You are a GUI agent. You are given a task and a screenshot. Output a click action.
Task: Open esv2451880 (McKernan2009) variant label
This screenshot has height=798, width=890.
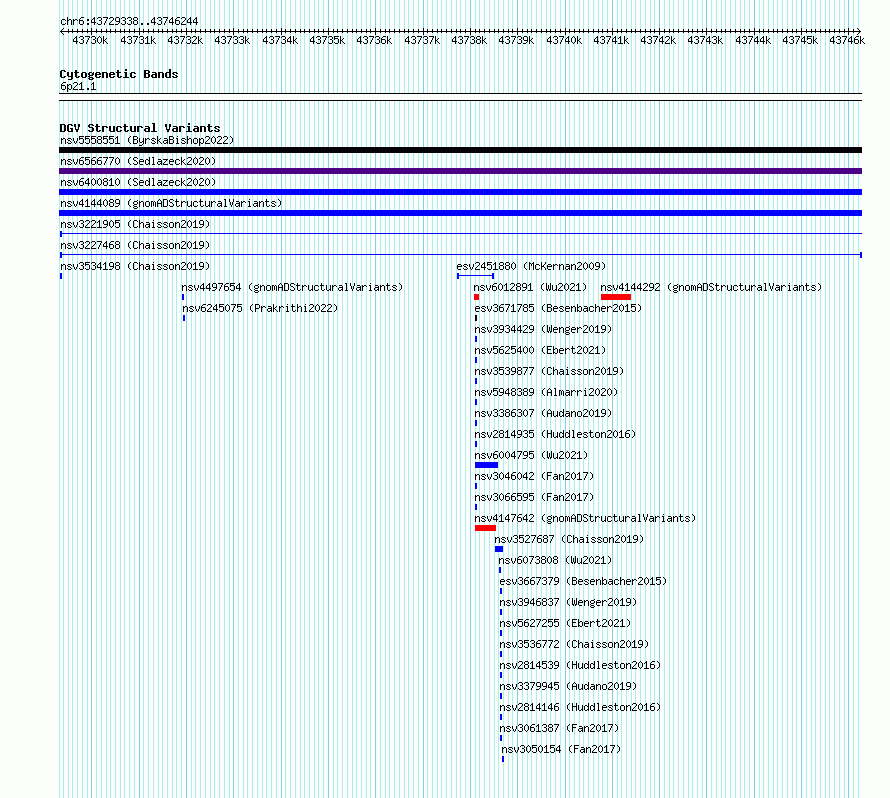pyautogui.click(x=531, y=266)
